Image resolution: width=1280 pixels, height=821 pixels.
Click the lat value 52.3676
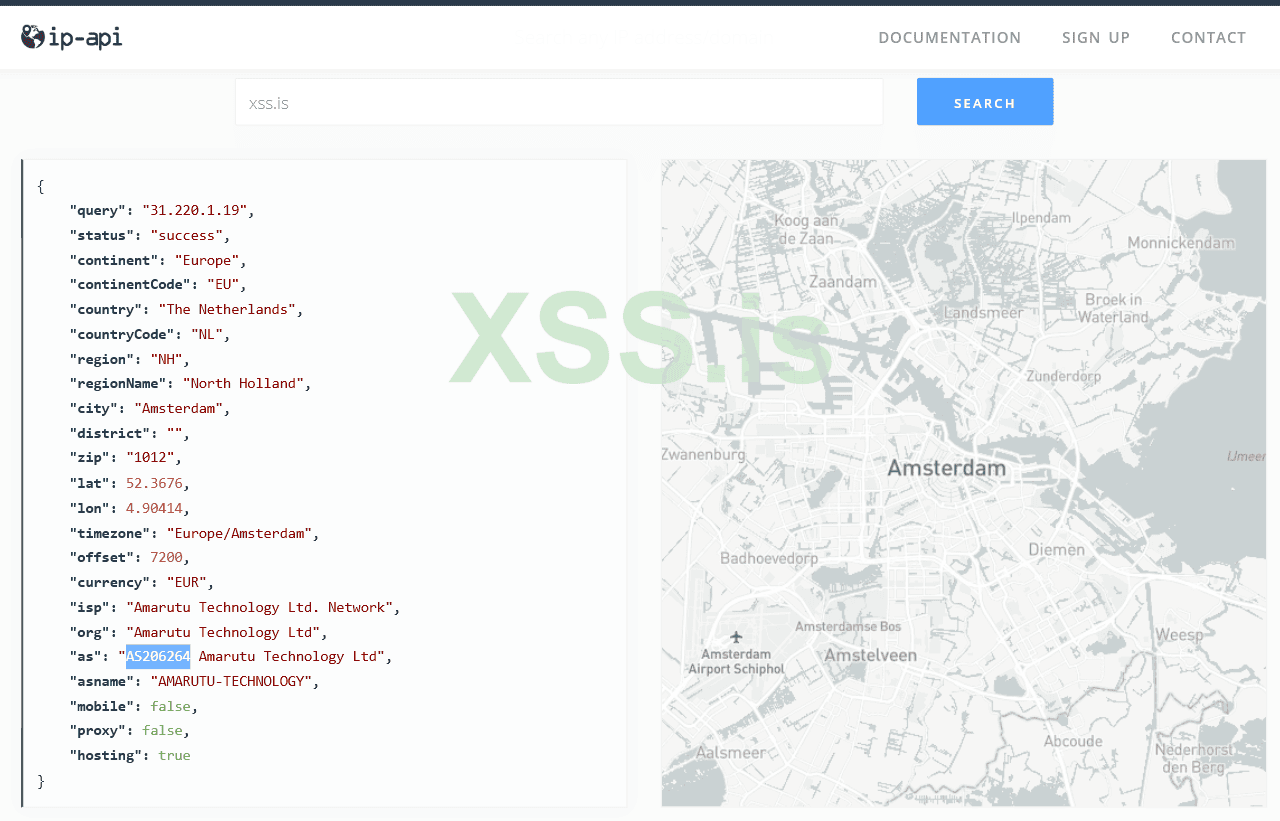(x=154, y=482)
